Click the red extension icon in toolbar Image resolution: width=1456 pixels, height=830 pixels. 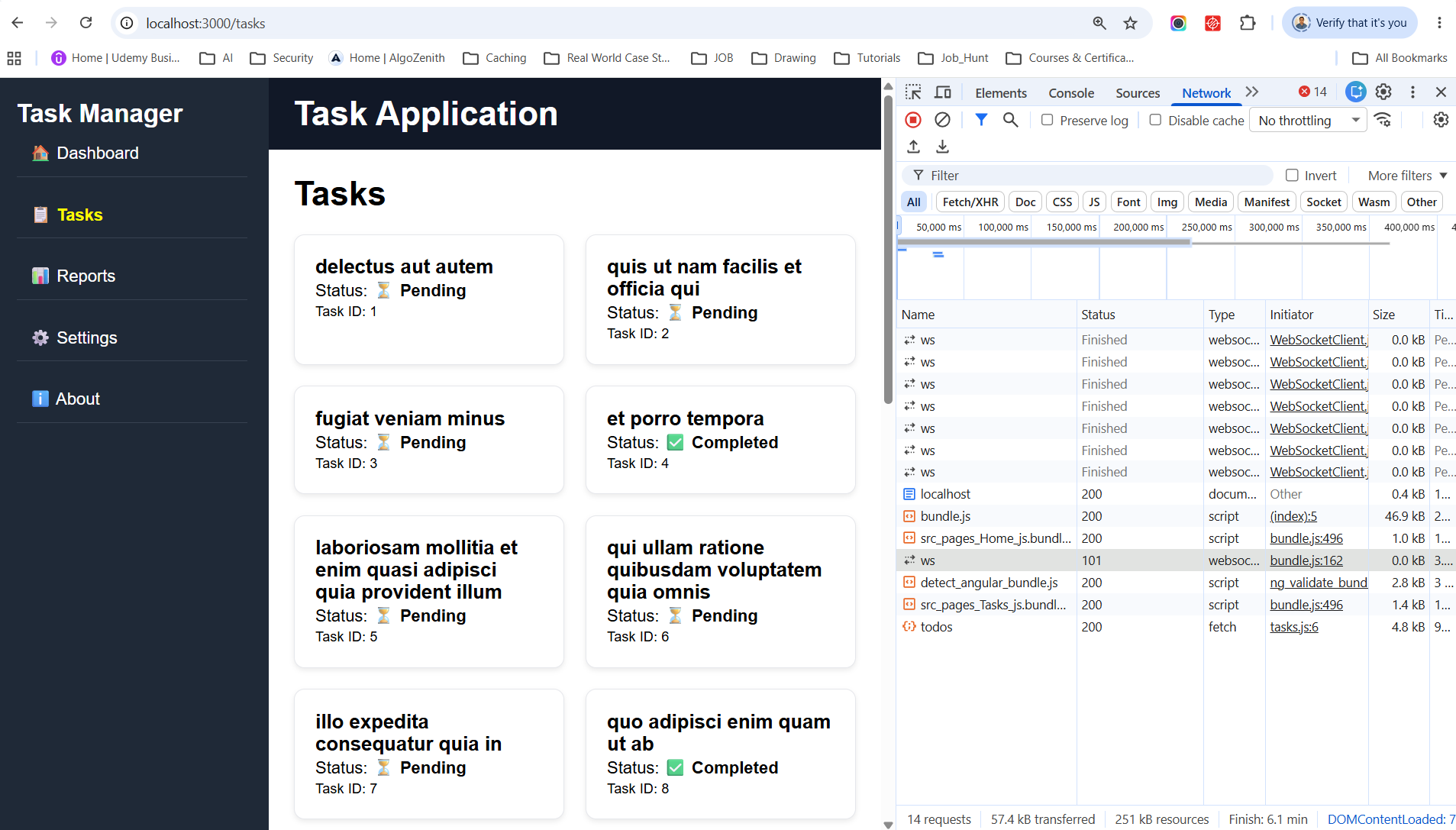tap(1212, 23)
